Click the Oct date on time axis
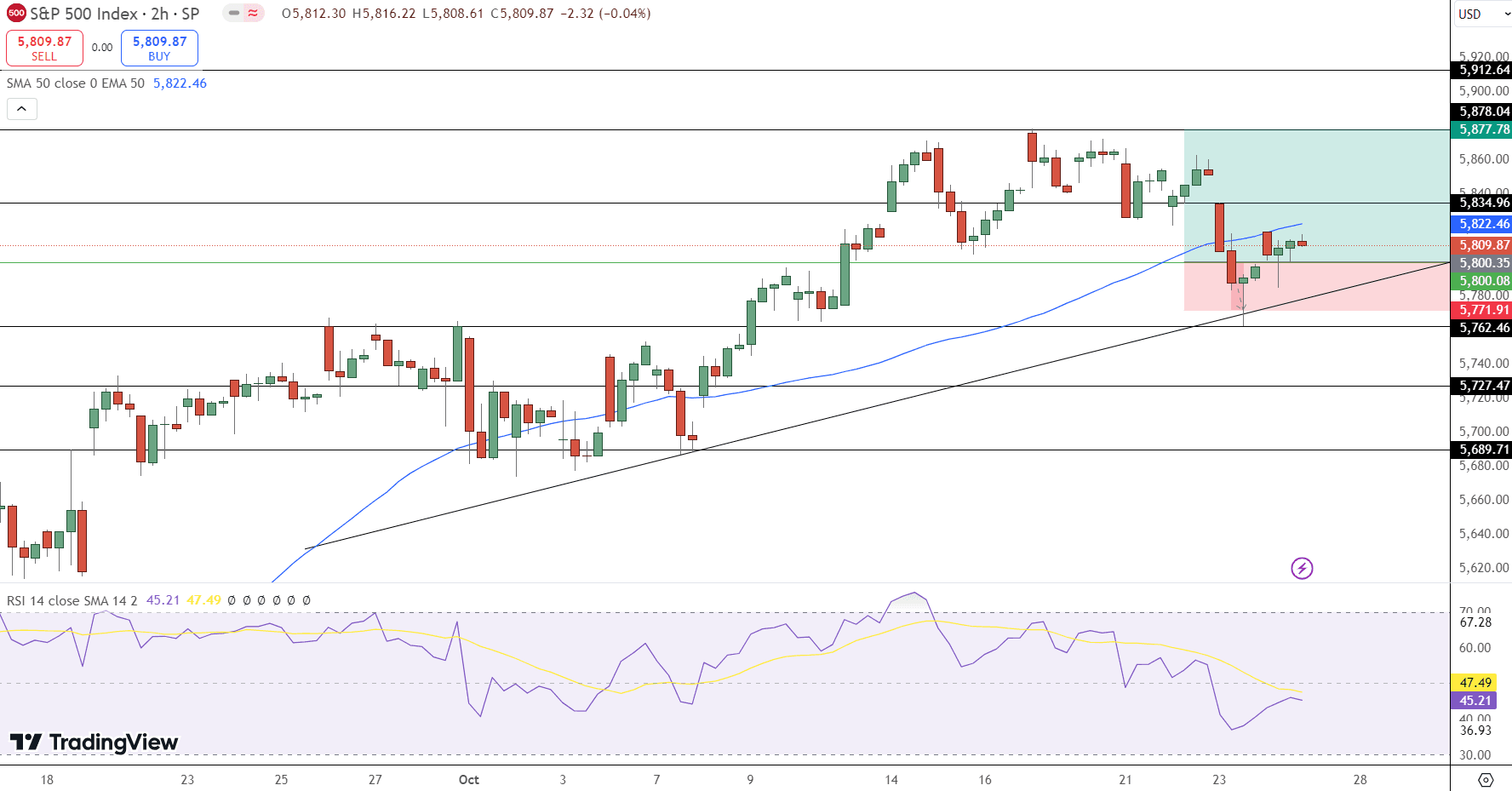The image size is (1512, 791). (468, 780)
